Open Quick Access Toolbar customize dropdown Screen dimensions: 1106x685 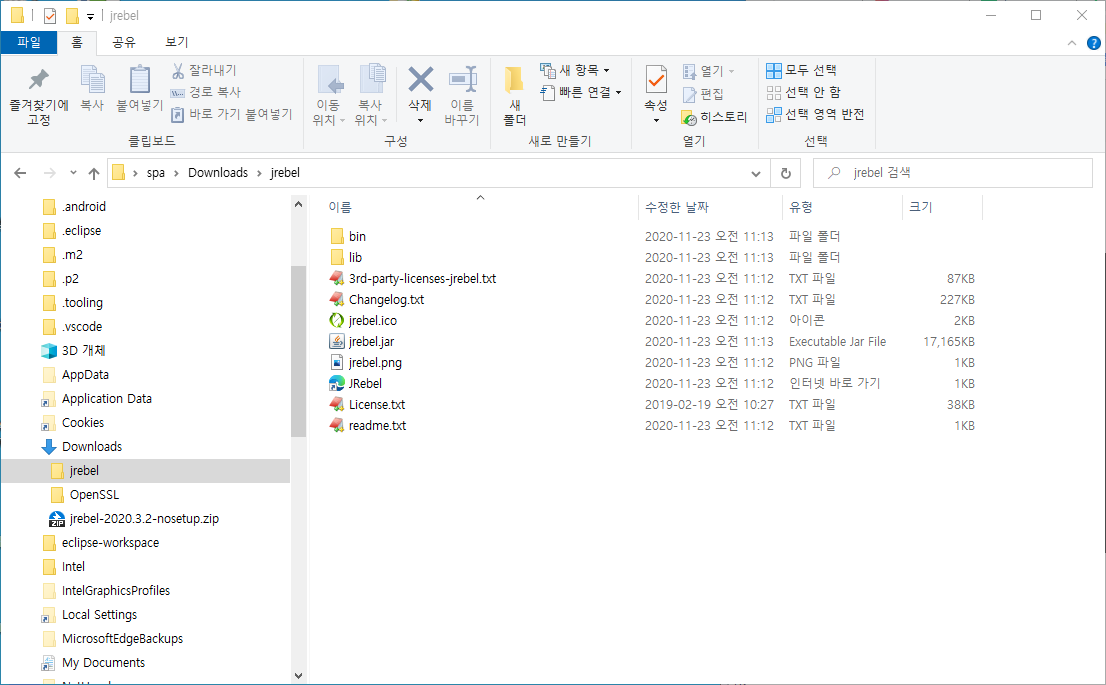(90, 16)
